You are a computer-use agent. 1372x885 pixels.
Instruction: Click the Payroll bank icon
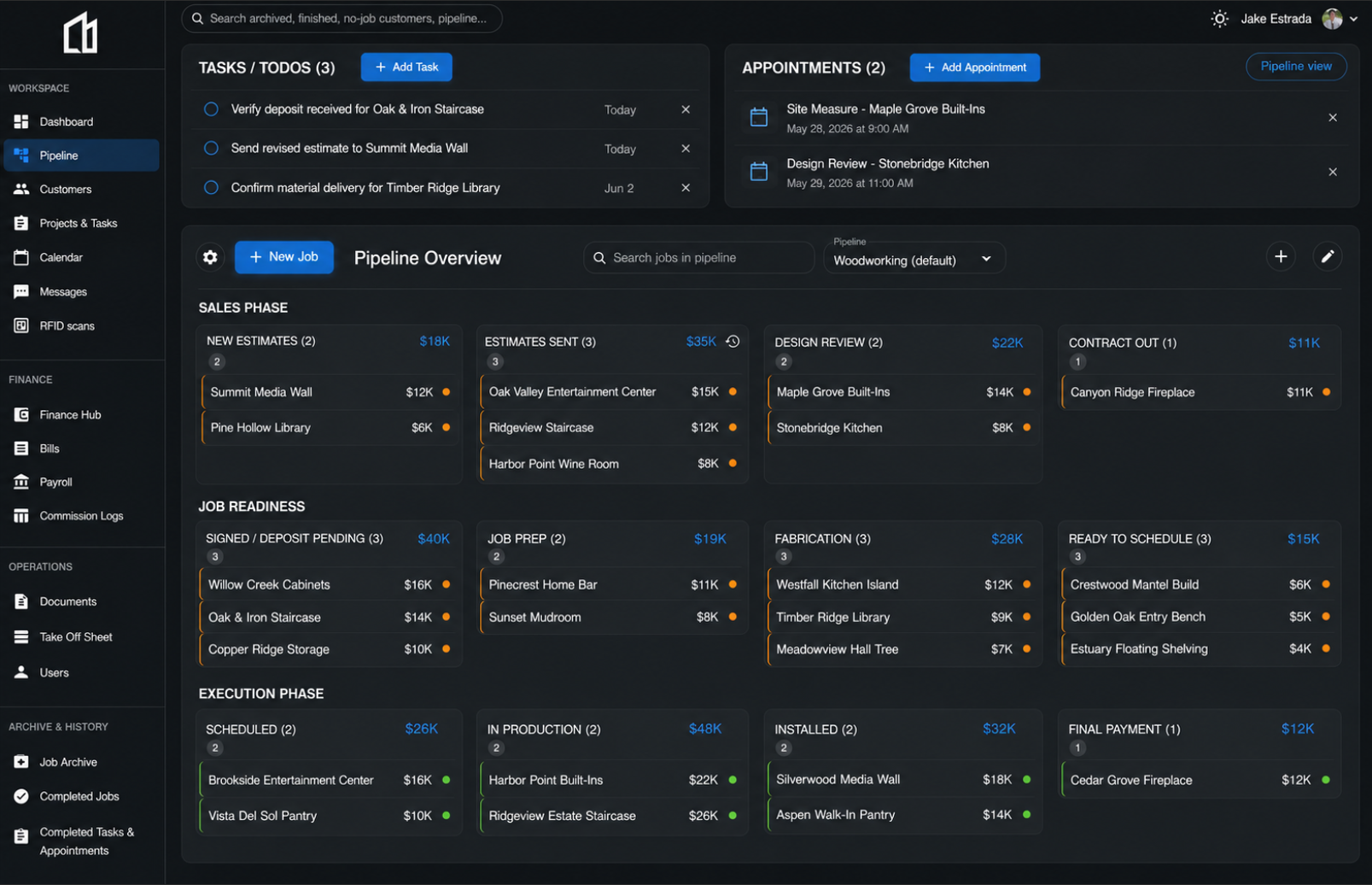coord(21,482)
